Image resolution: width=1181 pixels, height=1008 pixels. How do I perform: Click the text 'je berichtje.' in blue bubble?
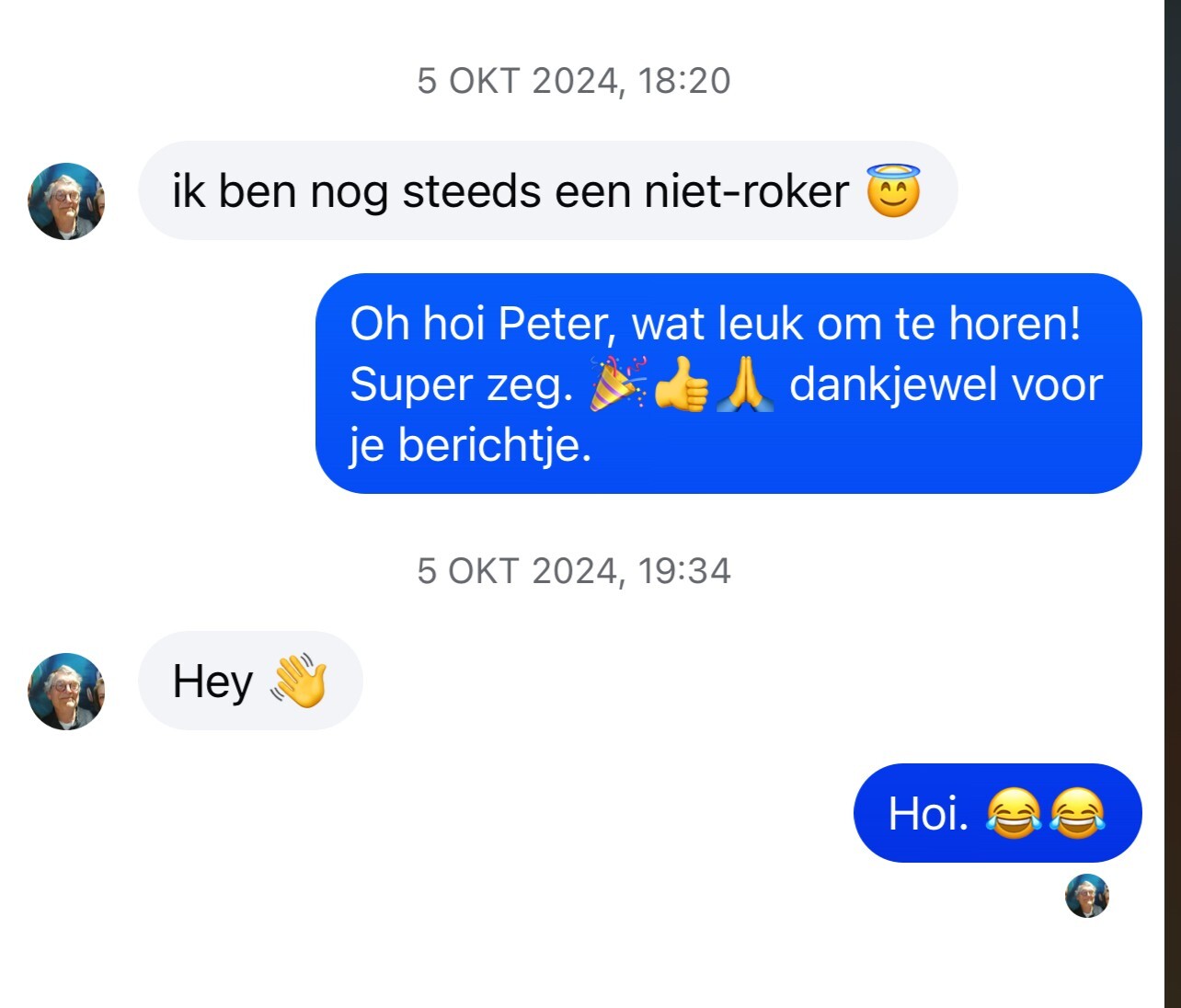[x=470, y=446]
